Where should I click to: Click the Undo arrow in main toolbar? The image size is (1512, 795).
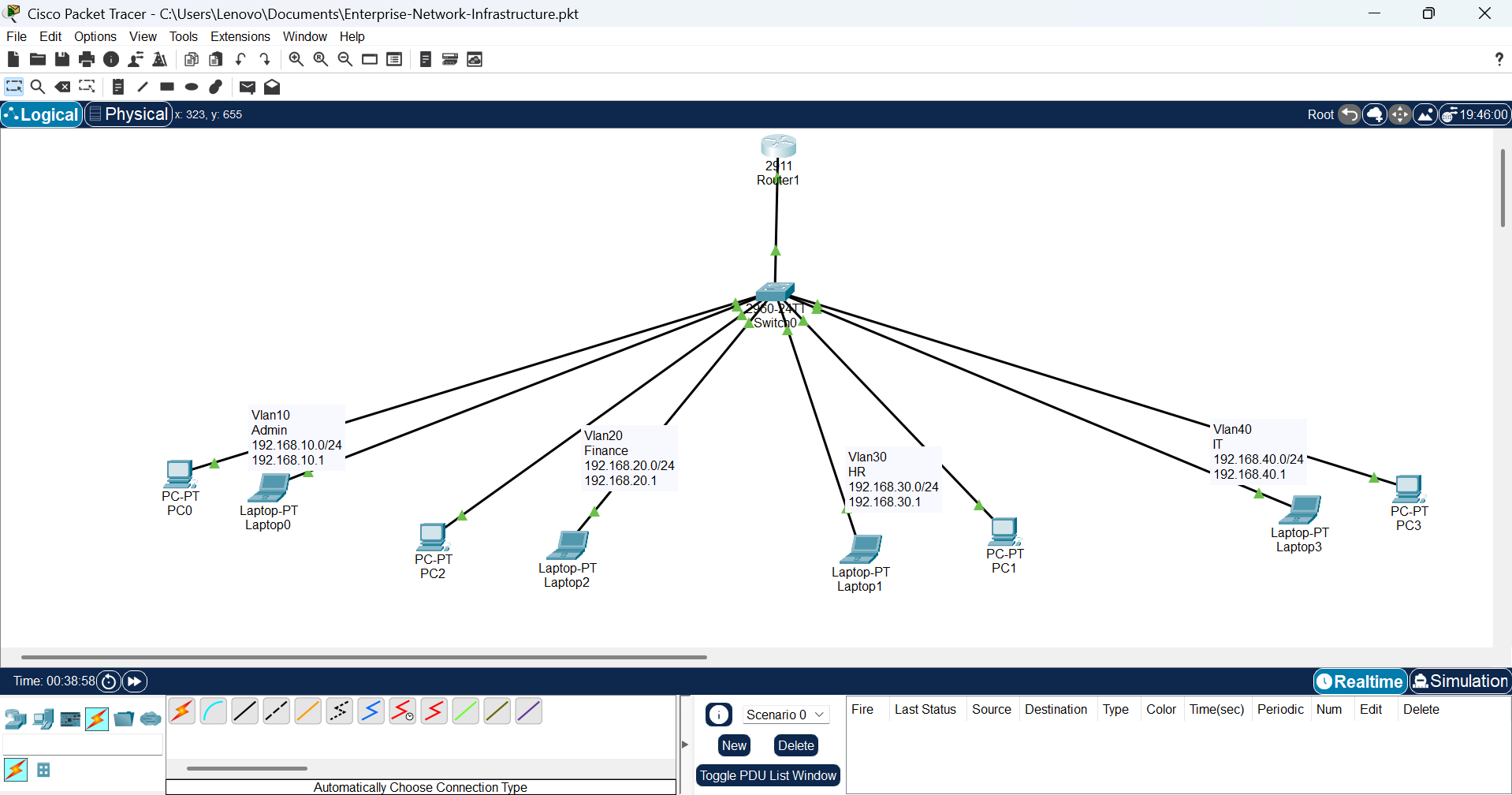pos(240,59)
